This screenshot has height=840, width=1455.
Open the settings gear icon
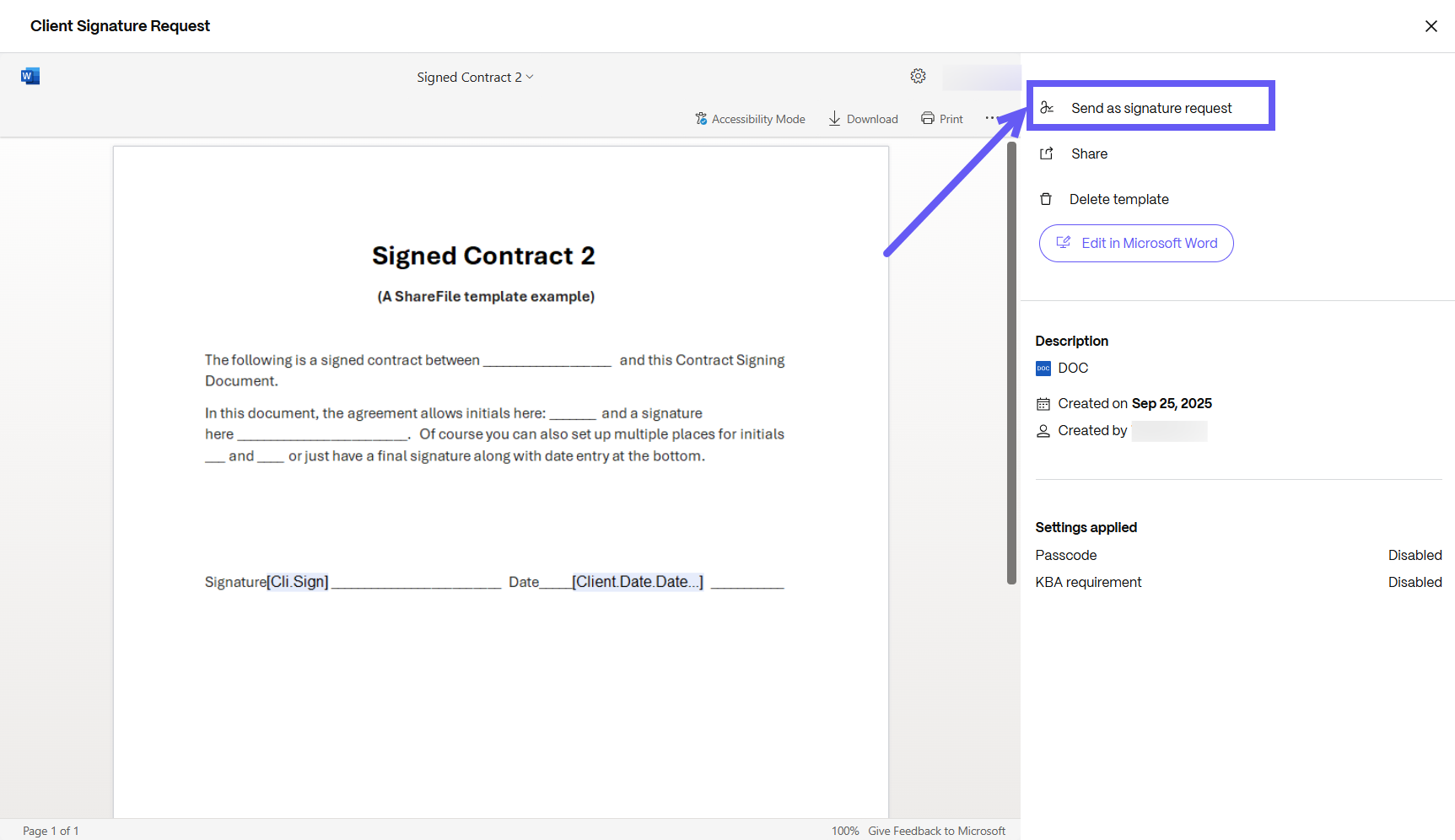(x=918, y=77)
